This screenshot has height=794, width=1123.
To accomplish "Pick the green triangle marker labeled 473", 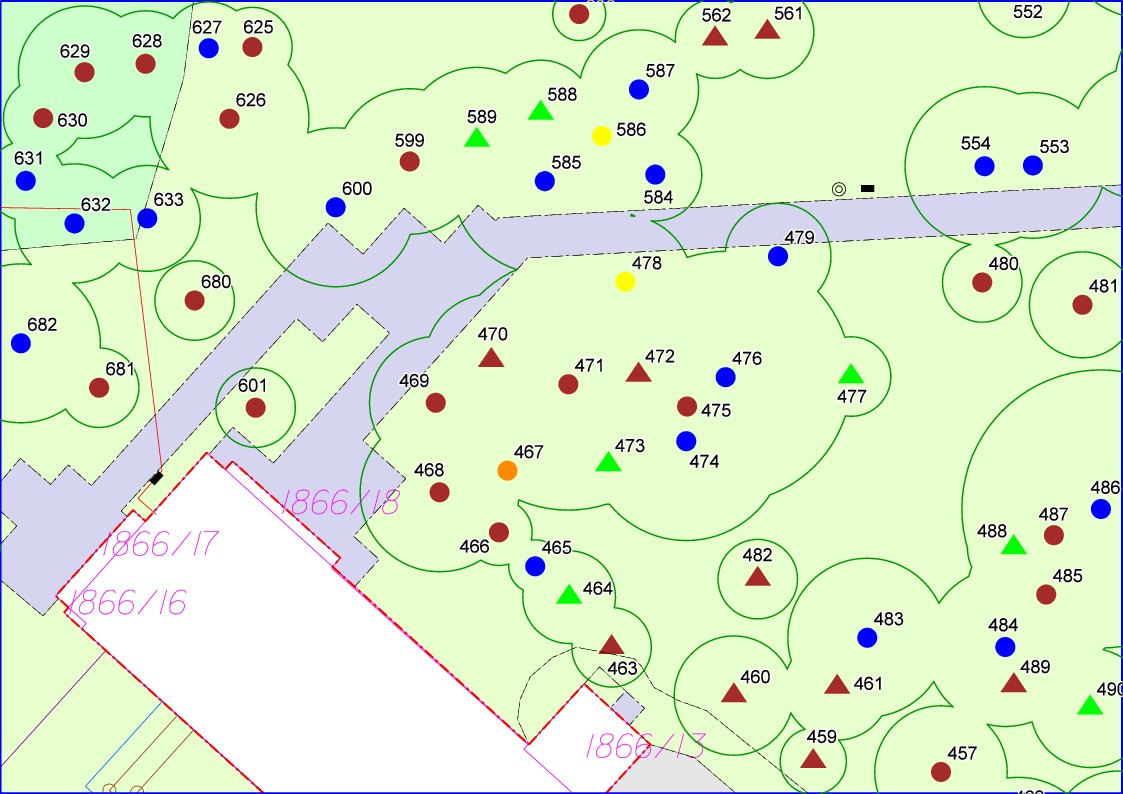I will tap(608, 462).
